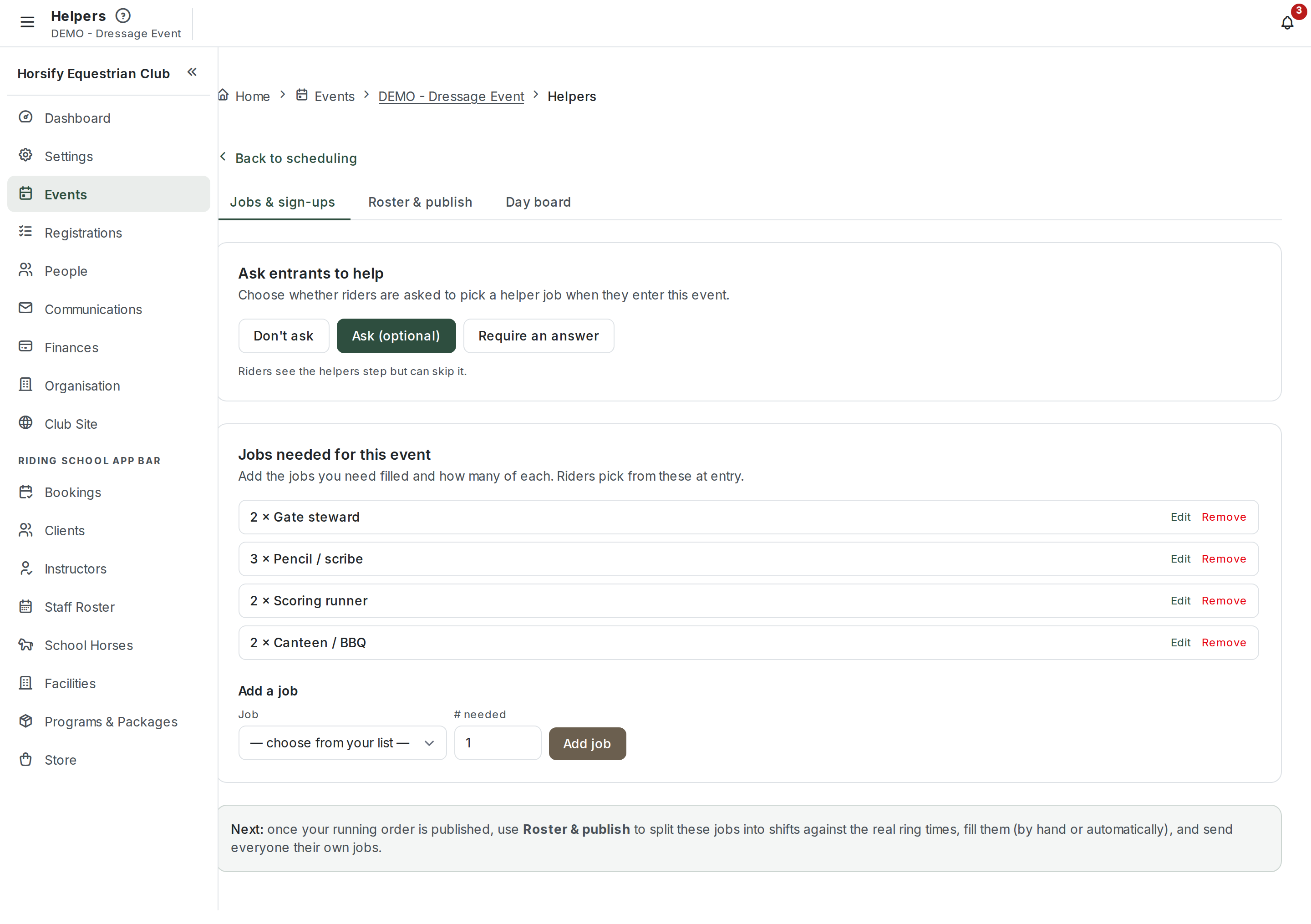The height and width of the screenshot is (924, 1311).
Task: Open Programs & Packages in the sidebar
Action: click(108, 722)
